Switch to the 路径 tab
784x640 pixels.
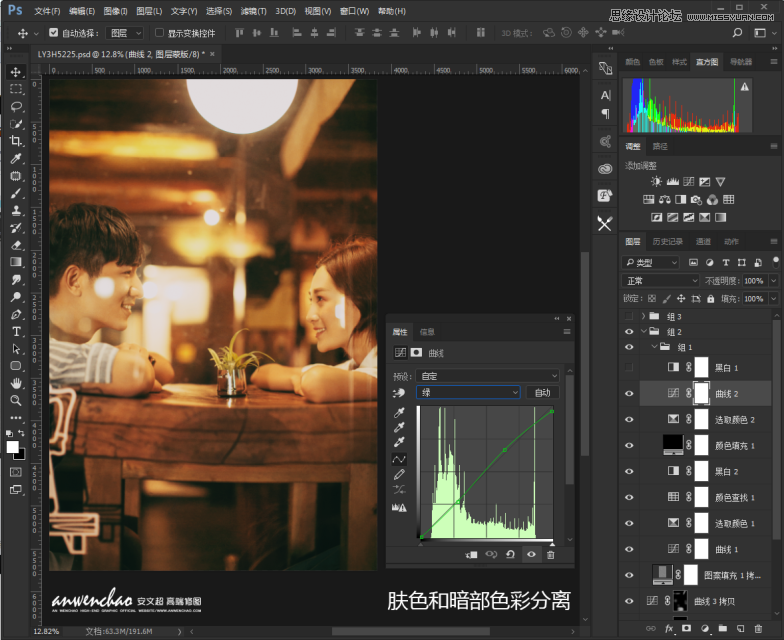tap(660, 146)
